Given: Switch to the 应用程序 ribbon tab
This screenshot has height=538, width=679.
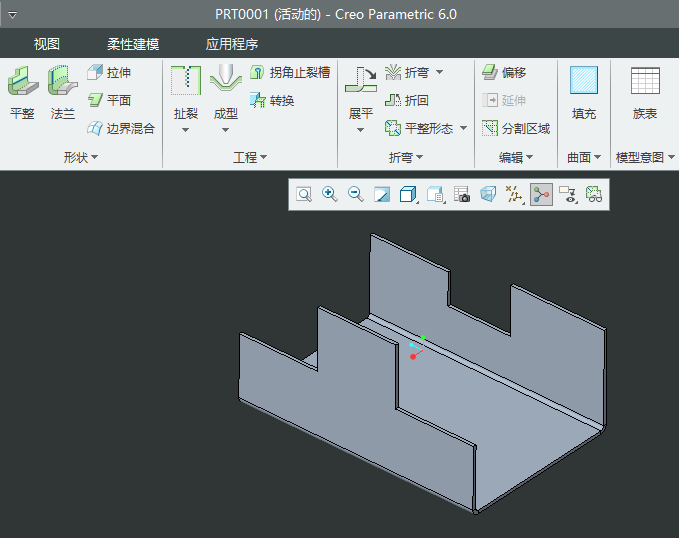Looking at the screenshot, I should [232, 44].
